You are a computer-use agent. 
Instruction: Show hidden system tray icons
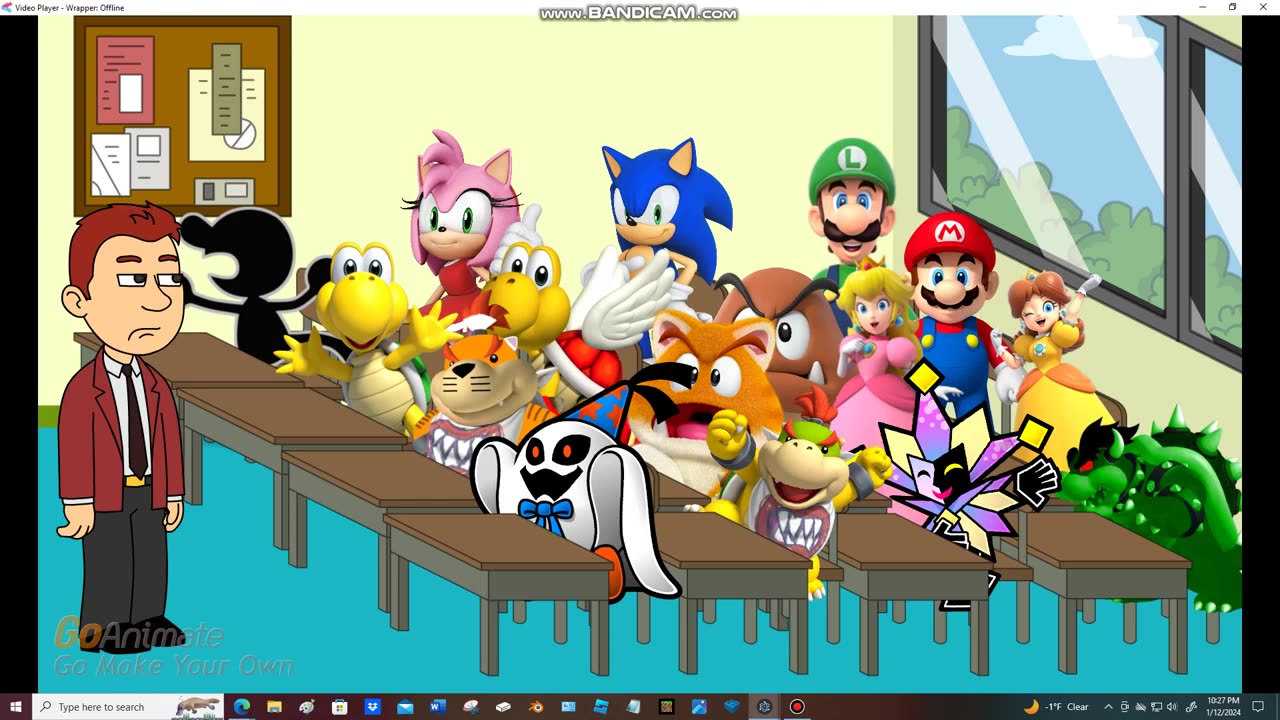pyautogui.click(x=1108, y=707)
